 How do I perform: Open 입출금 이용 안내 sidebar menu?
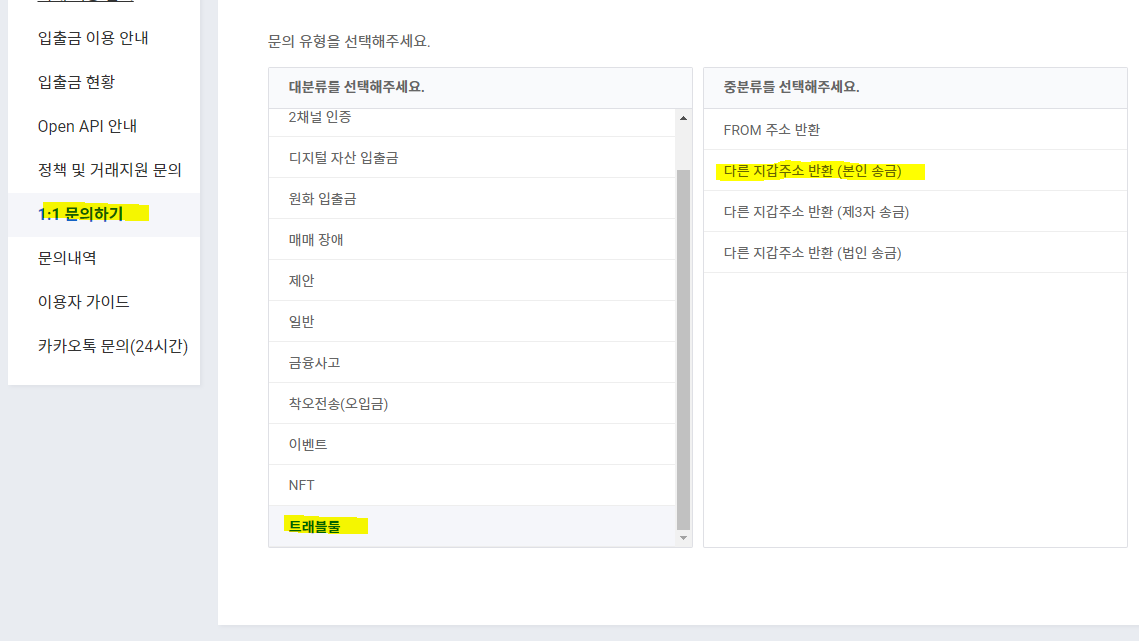(x=93, y=38)
